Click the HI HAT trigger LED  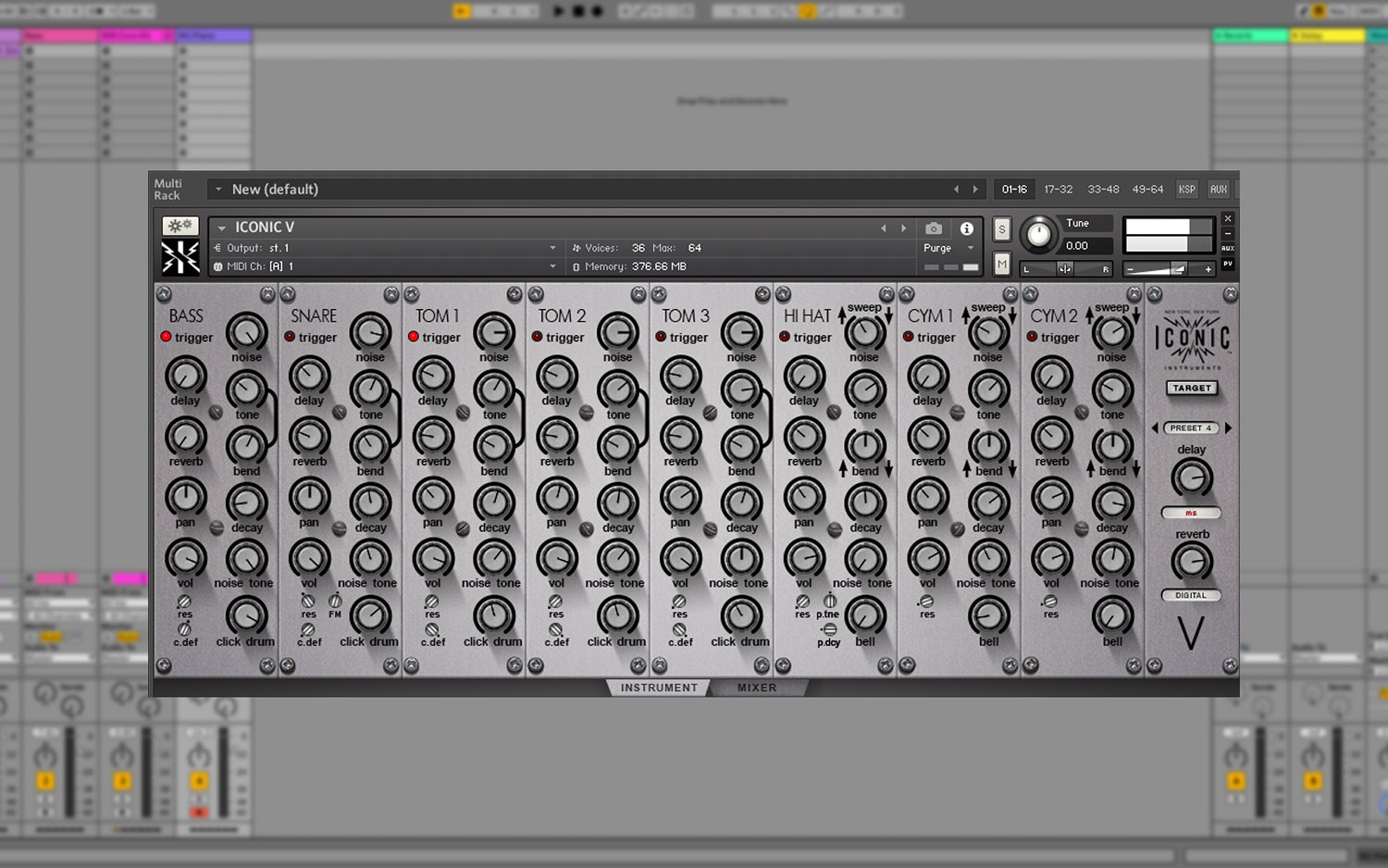pos(785,337)
